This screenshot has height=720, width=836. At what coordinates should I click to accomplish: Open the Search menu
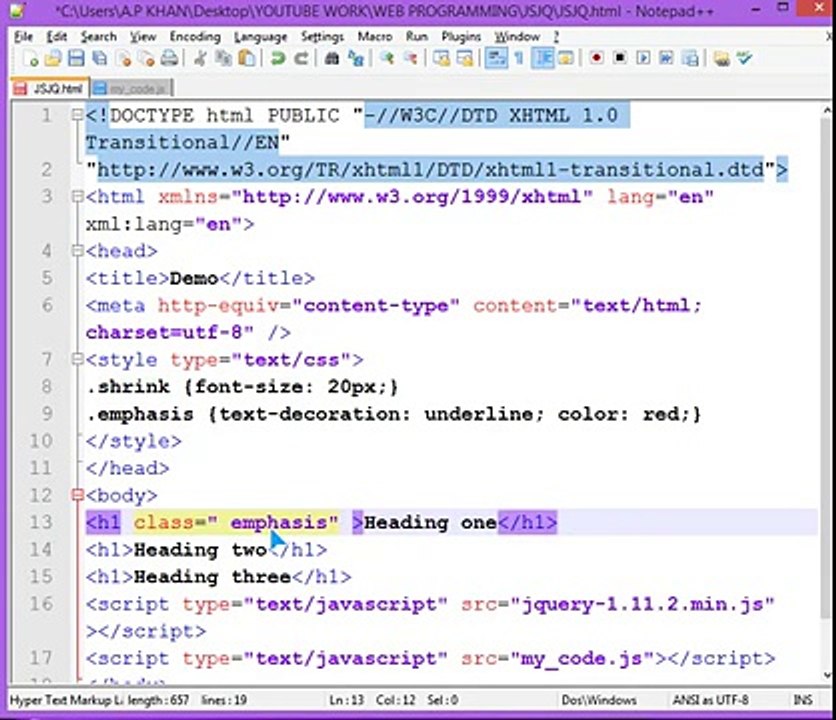[99, 36]
